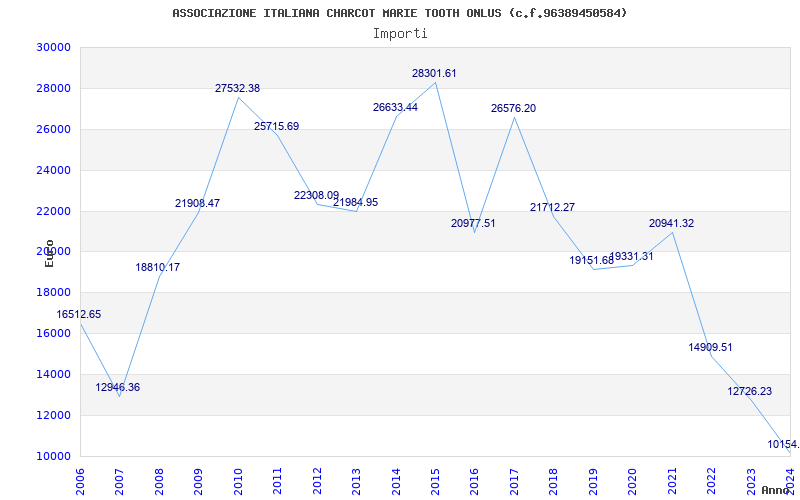The width and height of the screenshot is (800, 500).
Task: Select data label 25715.69
Action: click(x=277, y=126)
